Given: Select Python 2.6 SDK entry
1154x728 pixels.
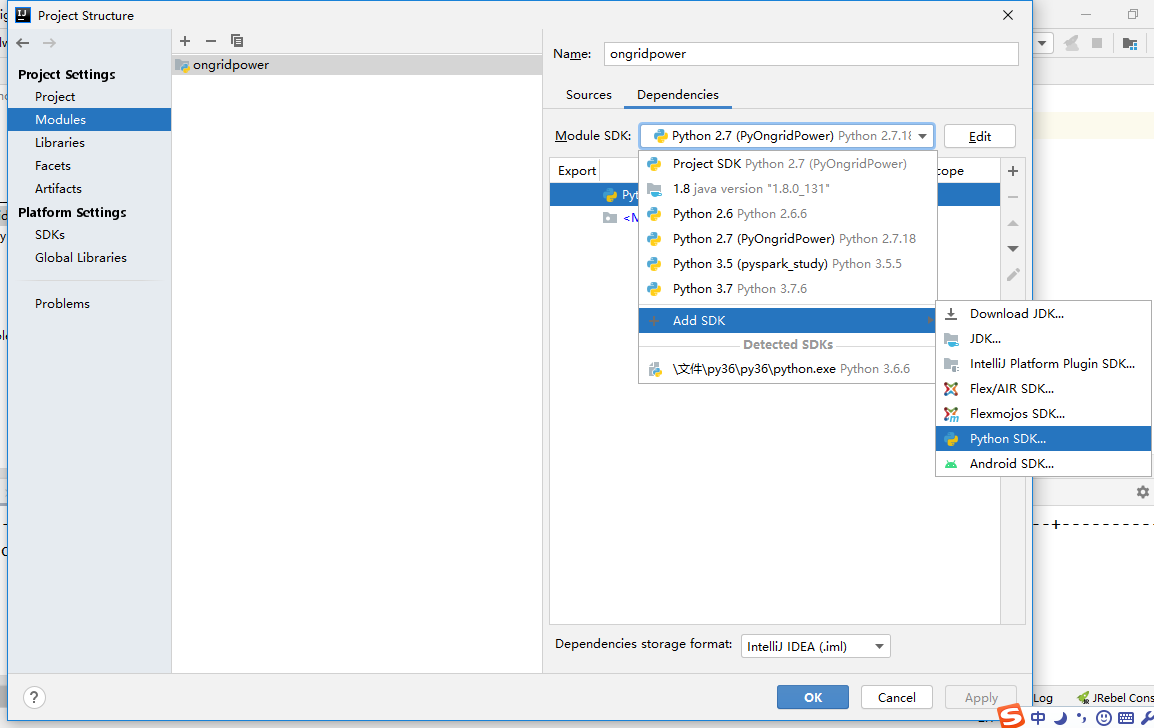Looking at the screenshot, I should (x=787, y=213).
